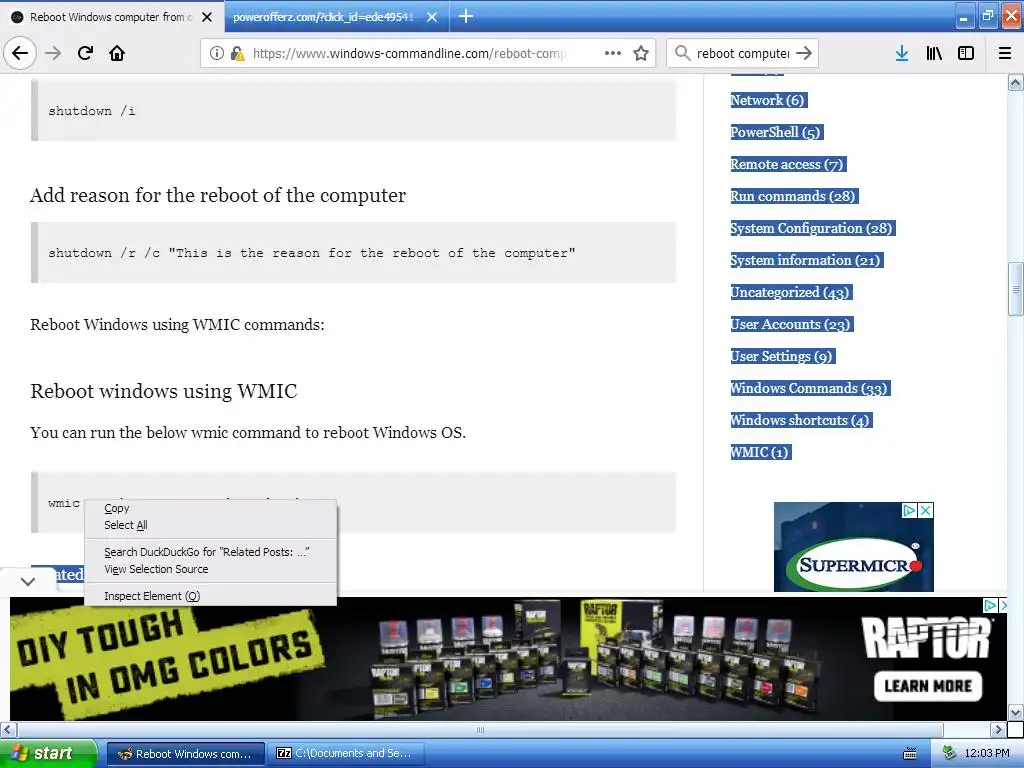The image size is (1024, 768).
Task: Open the downloads panel
Action: pos(902,53)
